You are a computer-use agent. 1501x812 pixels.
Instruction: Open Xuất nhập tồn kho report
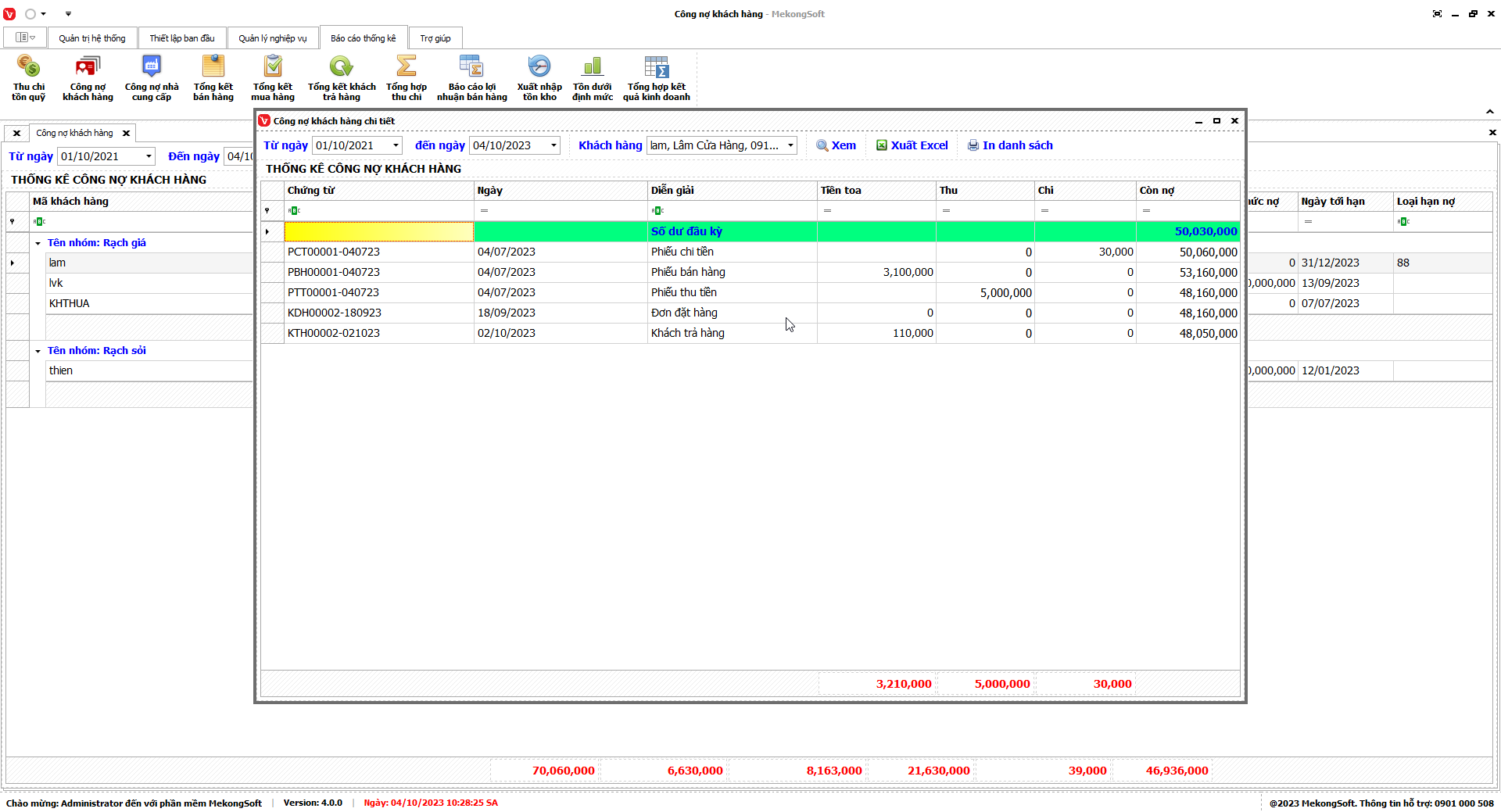(539, 77)
